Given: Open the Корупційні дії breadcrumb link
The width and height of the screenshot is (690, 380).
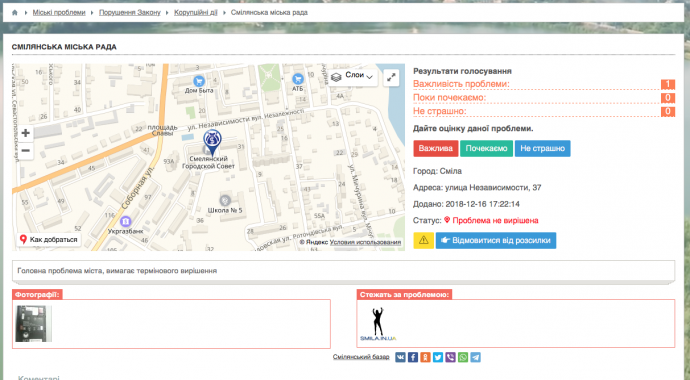Looking at the screenshot, I should (196, 12).
